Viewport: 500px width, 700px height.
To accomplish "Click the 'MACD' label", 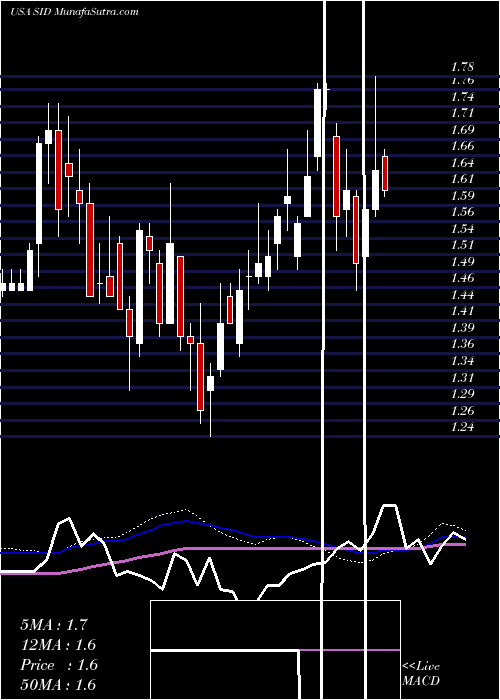I will point(421,681).
